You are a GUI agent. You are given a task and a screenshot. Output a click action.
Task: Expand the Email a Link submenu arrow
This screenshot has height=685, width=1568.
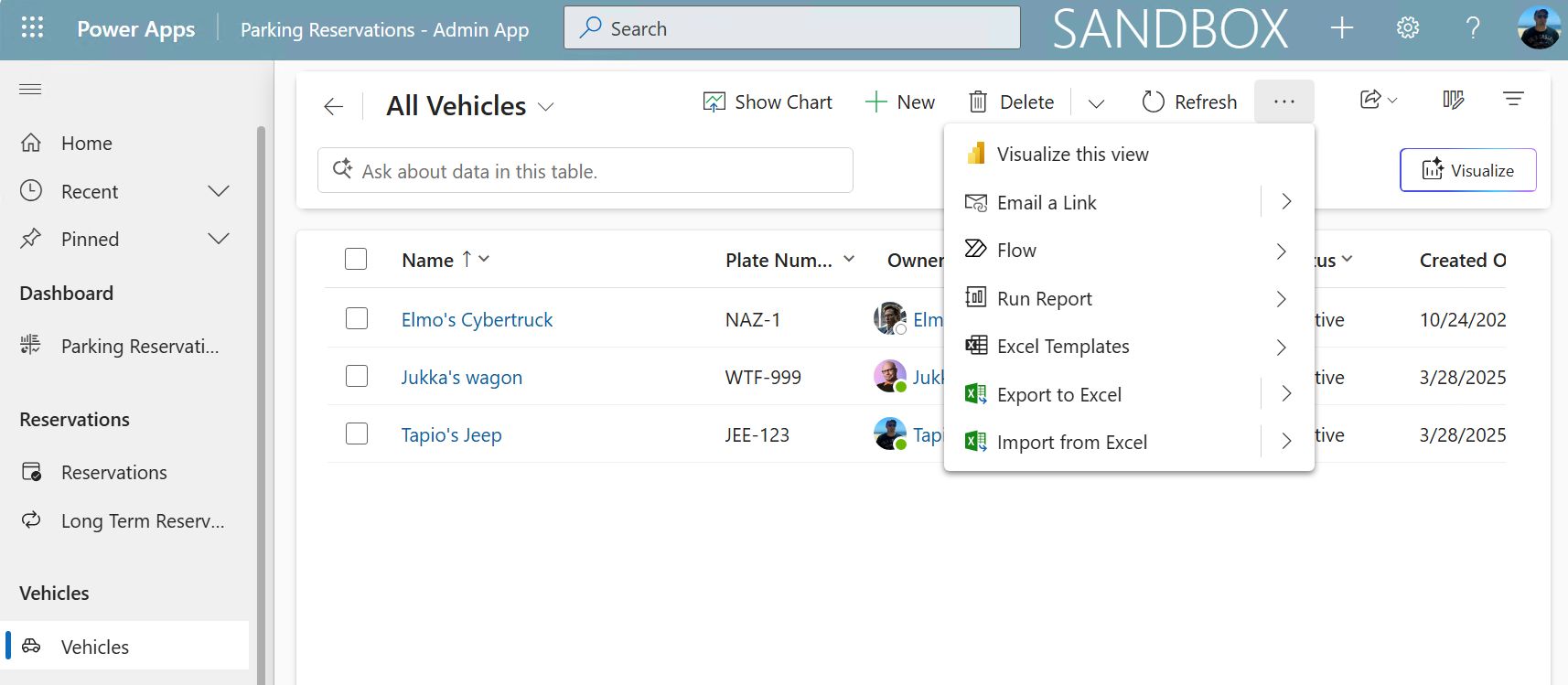[x=1286, y=202]
